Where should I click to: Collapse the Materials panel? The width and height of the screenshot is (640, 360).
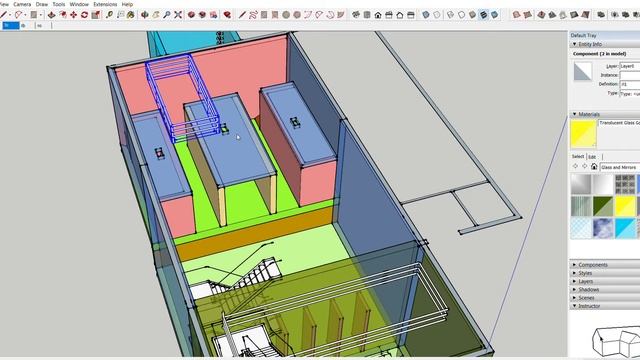pyautogui.click(x=575, y=114)
